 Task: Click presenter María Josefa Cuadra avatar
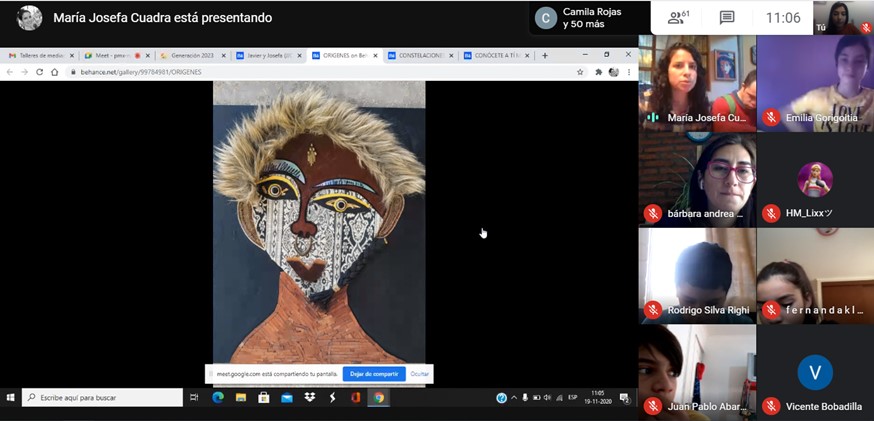29,18
